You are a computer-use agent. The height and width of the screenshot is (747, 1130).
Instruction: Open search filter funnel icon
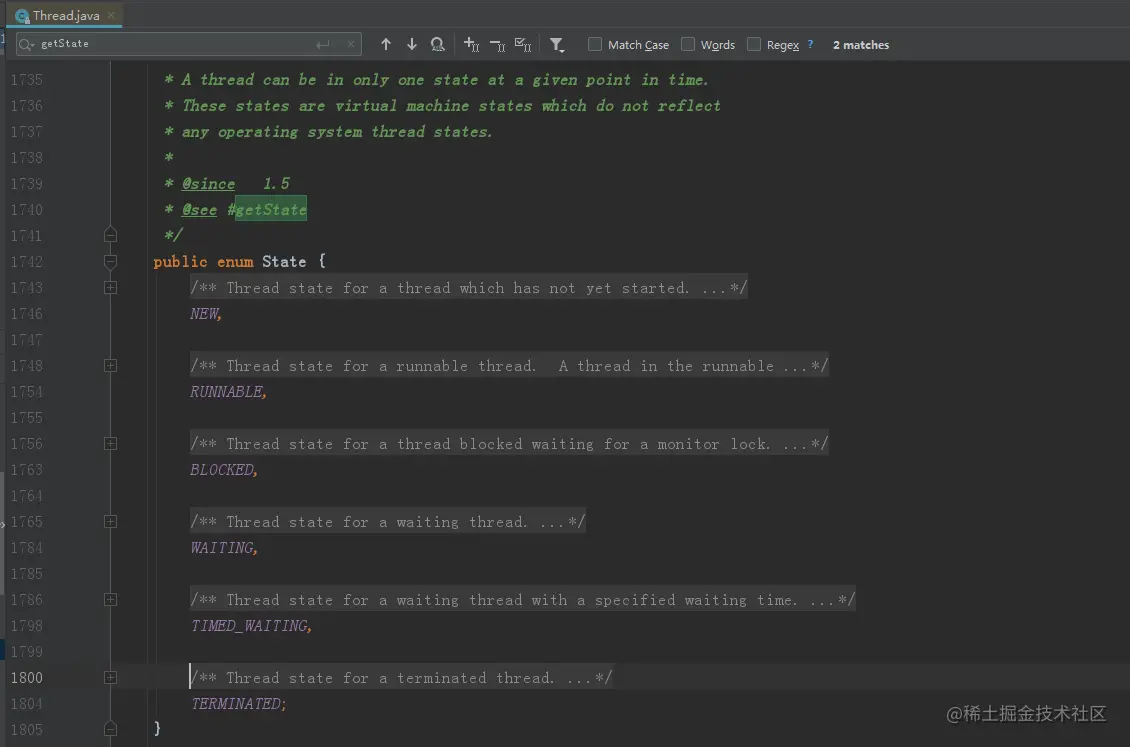pyautogui.click(x=556, y=45)
